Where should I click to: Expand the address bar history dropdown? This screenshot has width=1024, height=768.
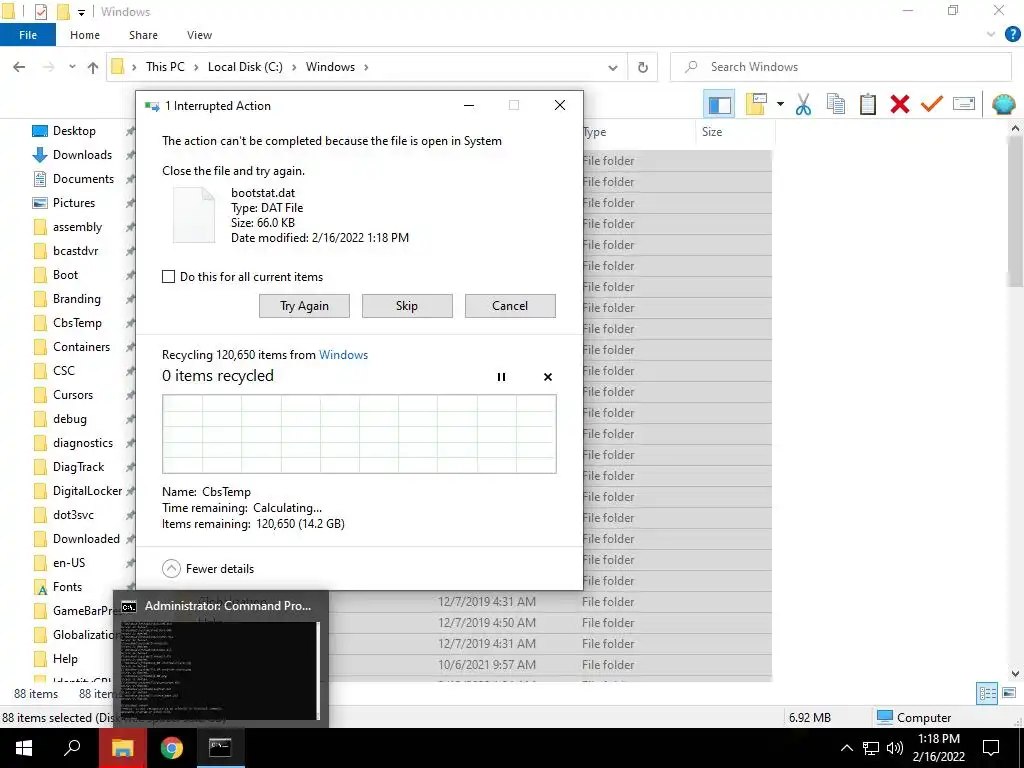(613, 67)
